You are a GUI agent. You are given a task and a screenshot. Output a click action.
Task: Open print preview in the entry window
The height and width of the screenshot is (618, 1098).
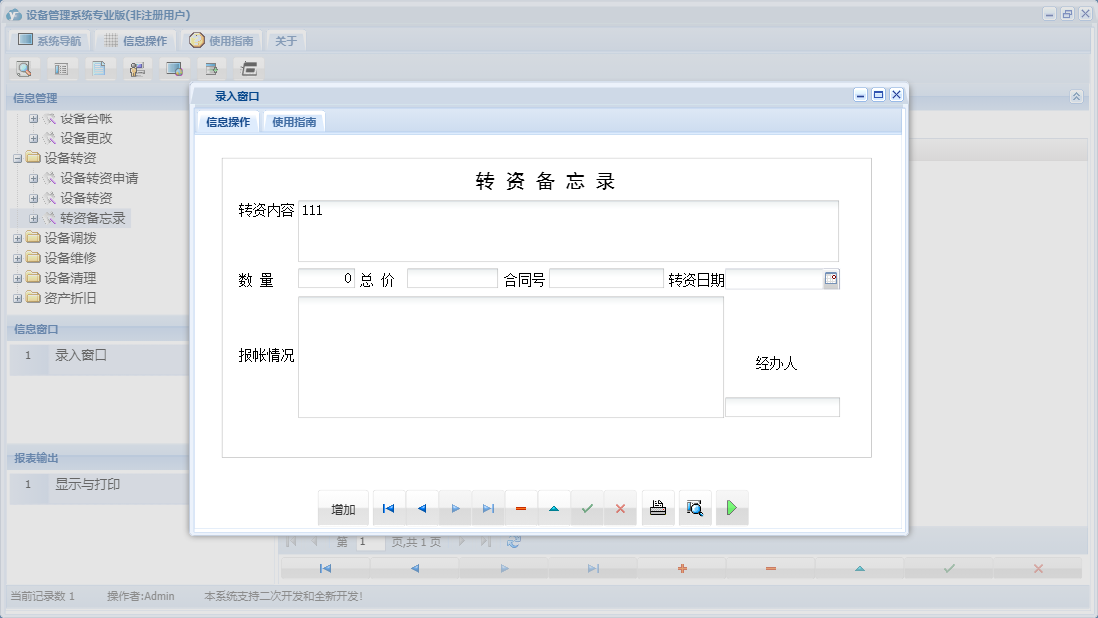coord(694,508)
